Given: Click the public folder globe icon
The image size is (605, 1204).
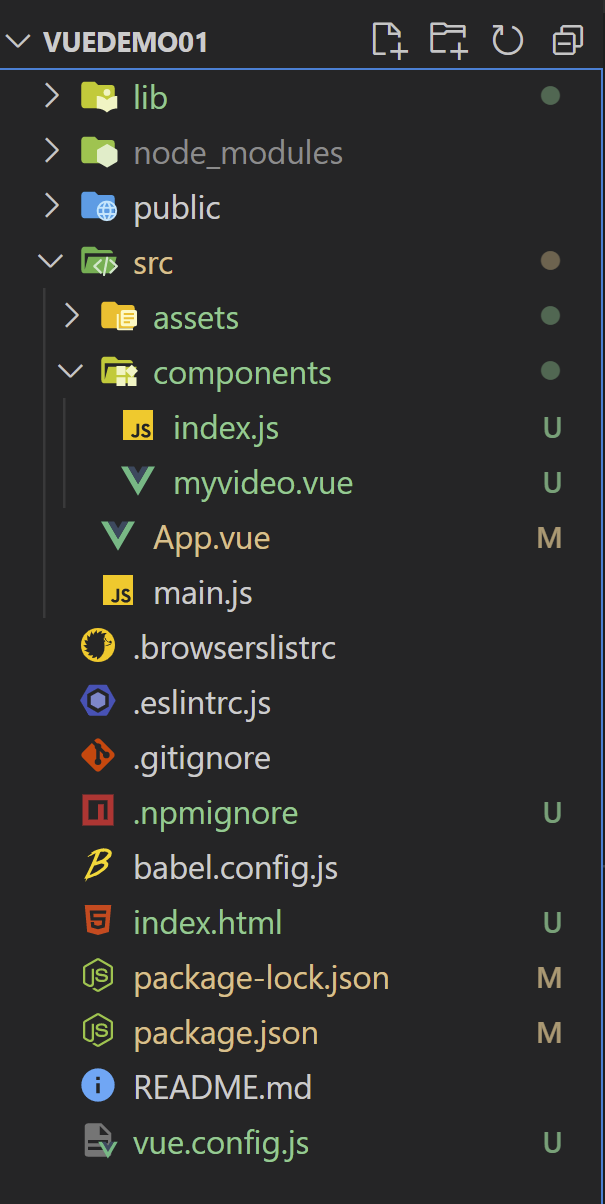Looking at the screenshot, I should [99, 207].
